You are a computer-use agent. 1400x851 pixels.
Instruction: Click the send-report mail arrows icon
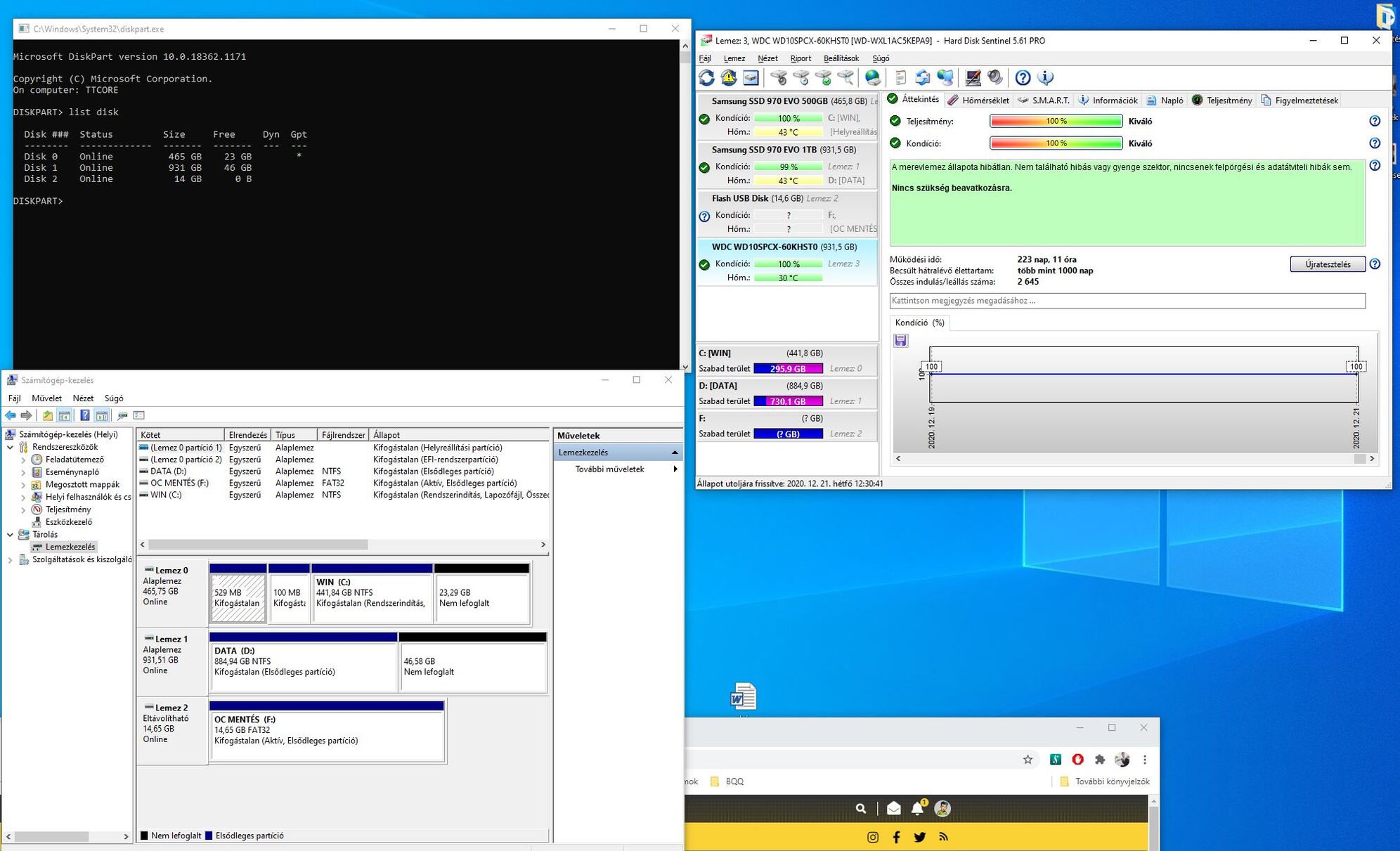pyautogui.click(x=923, y=78)
